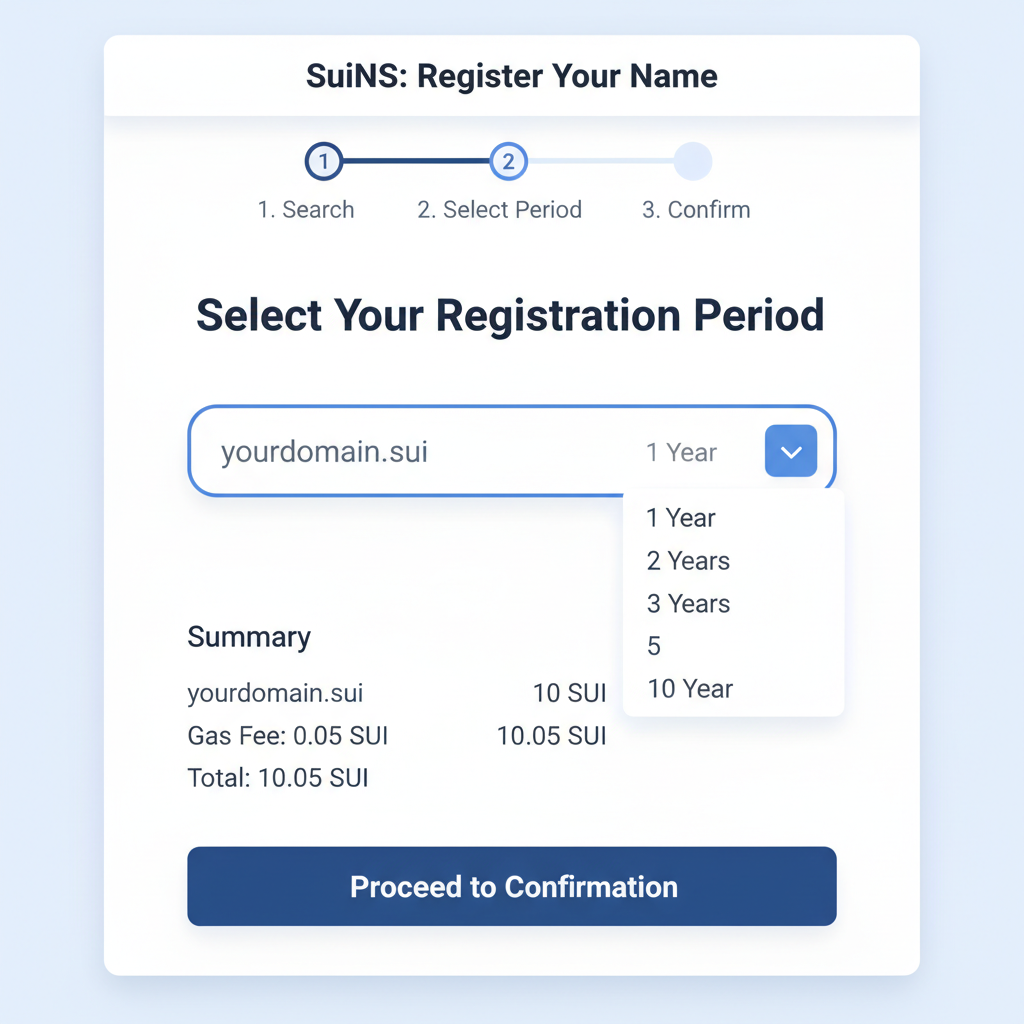Viewport: 1024px width, 1024px height.
Task: Click the step 3 circle in the progress tracker
Action: coord(693,161)
